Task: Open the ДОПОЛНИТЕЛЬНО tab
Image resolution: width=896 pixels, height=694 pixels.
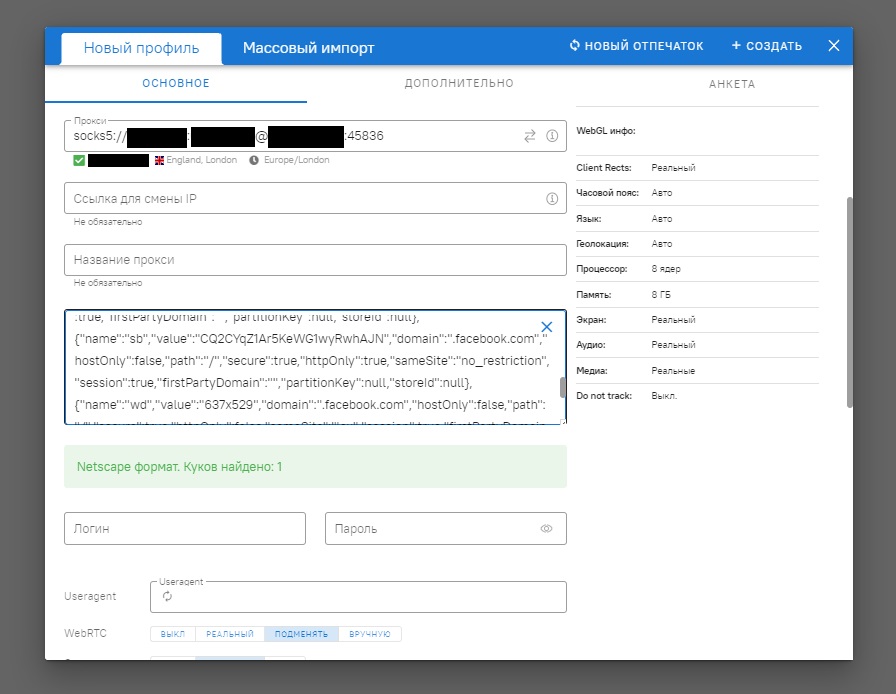Action: click(459, 84)
